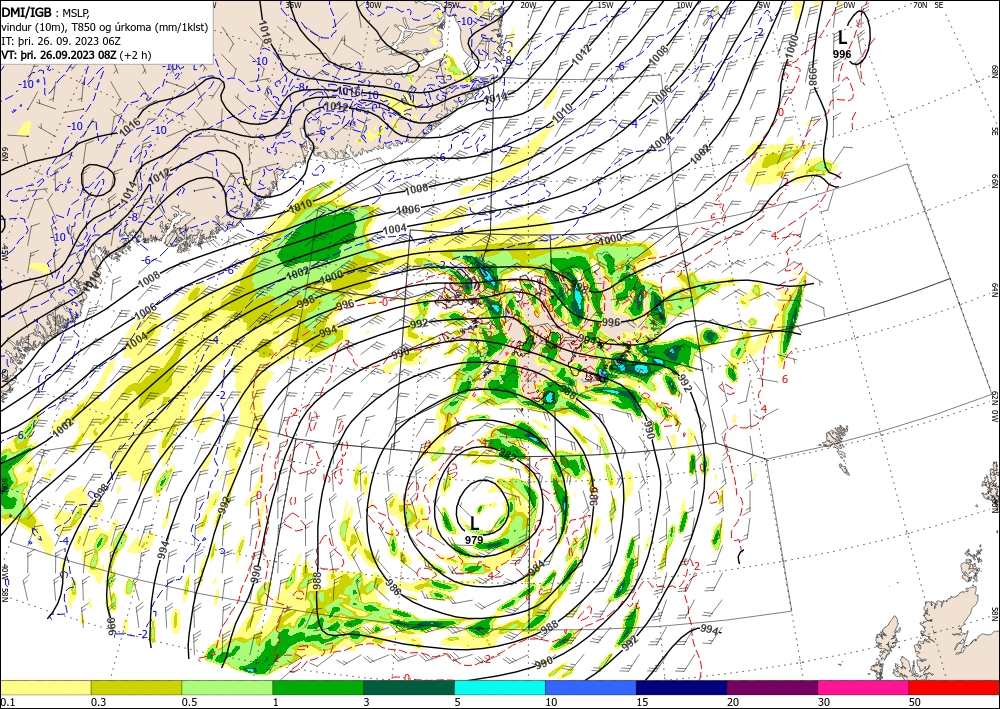This screenshot has width=1000, height=709.
Task: Pick the dark green 3–5 legend swatch
Action: [x=409, y=687]
